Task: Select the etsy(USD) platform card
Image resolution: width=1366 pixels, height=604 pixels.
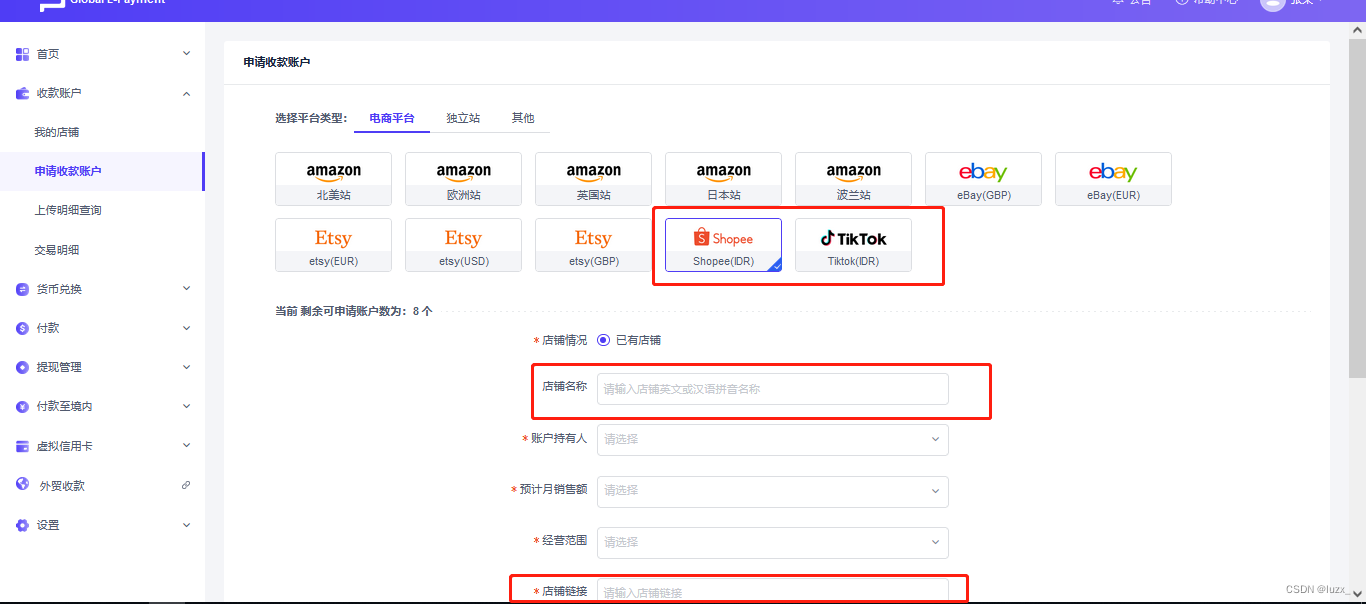Action: pos(463,245)
